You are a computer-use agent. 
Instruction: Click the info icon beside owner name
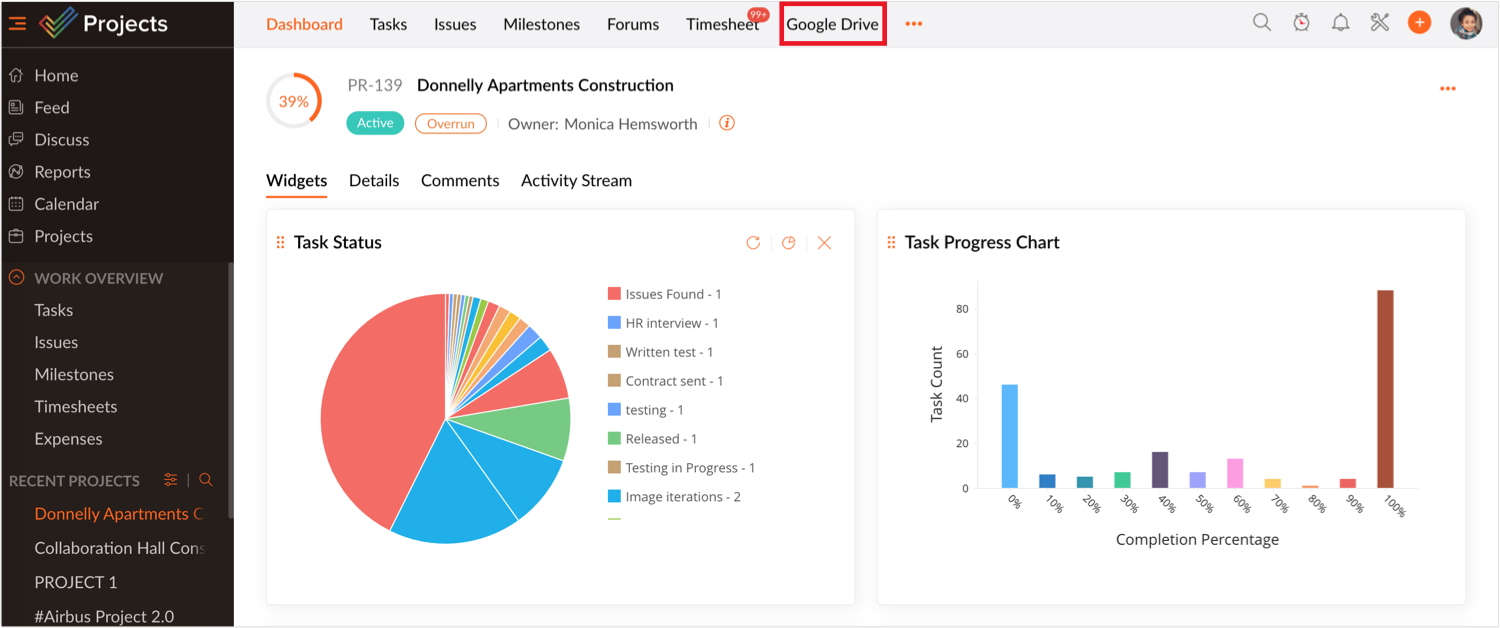pyautogui.click(x=727, y=123)
